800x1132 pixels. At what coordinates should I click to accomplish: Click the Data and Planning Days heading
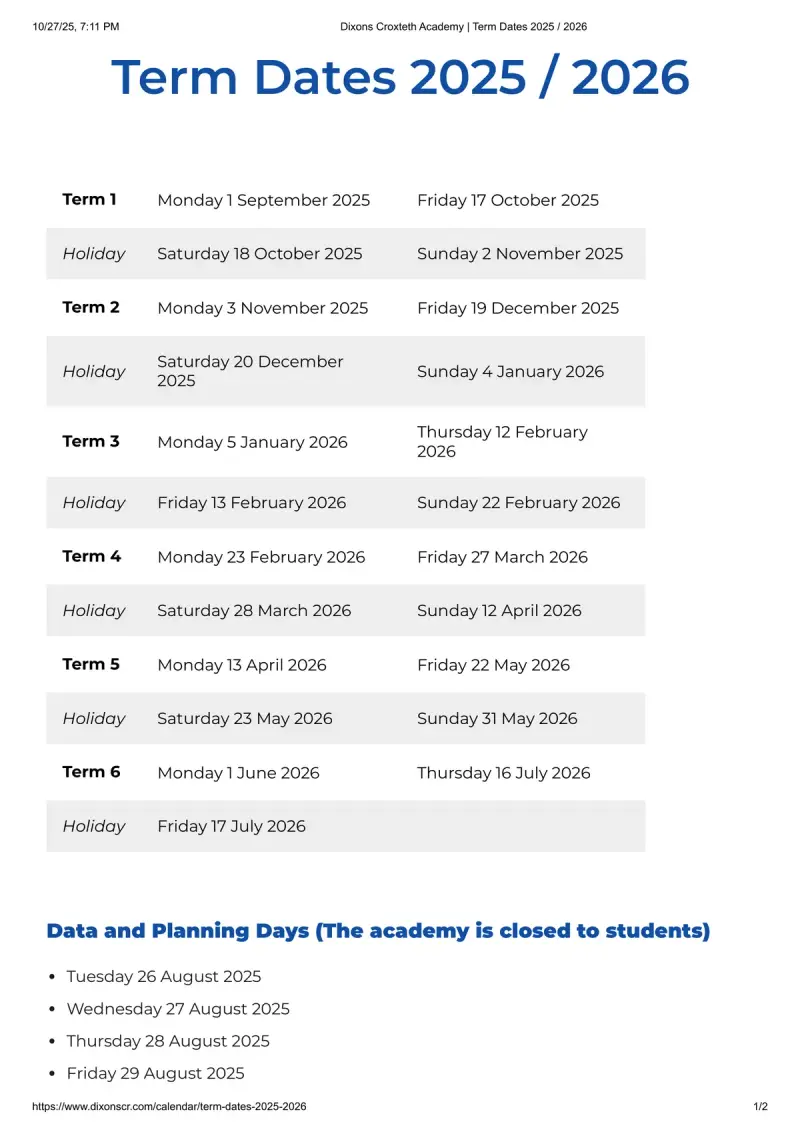pyautogui.click(x=378, y=931)
